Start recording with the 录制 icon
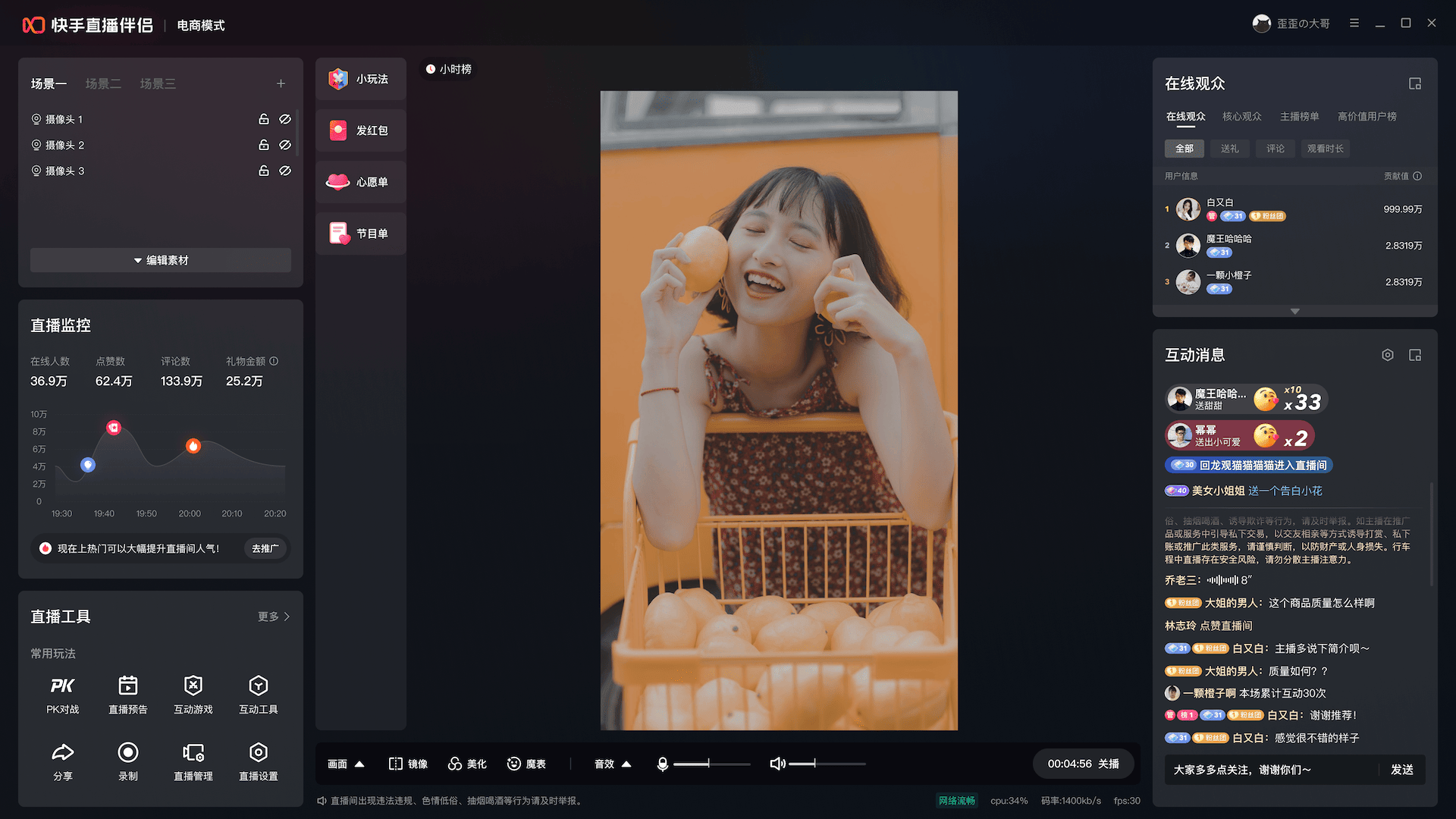This screenshot has width=1456, height=819. (x=128, y=760)
